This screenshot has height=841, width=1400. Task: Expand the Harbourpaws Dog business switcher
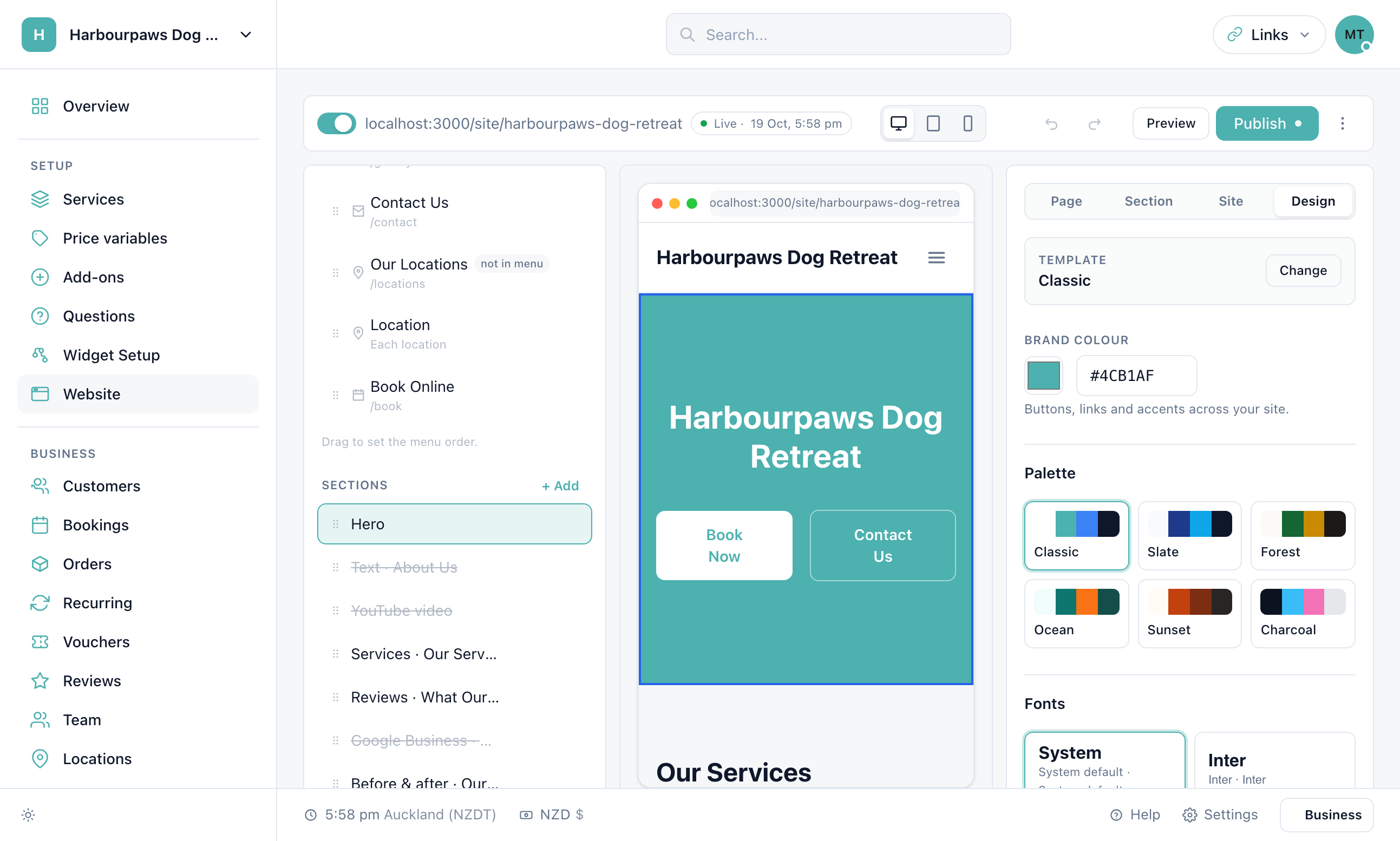coord(138,35)
